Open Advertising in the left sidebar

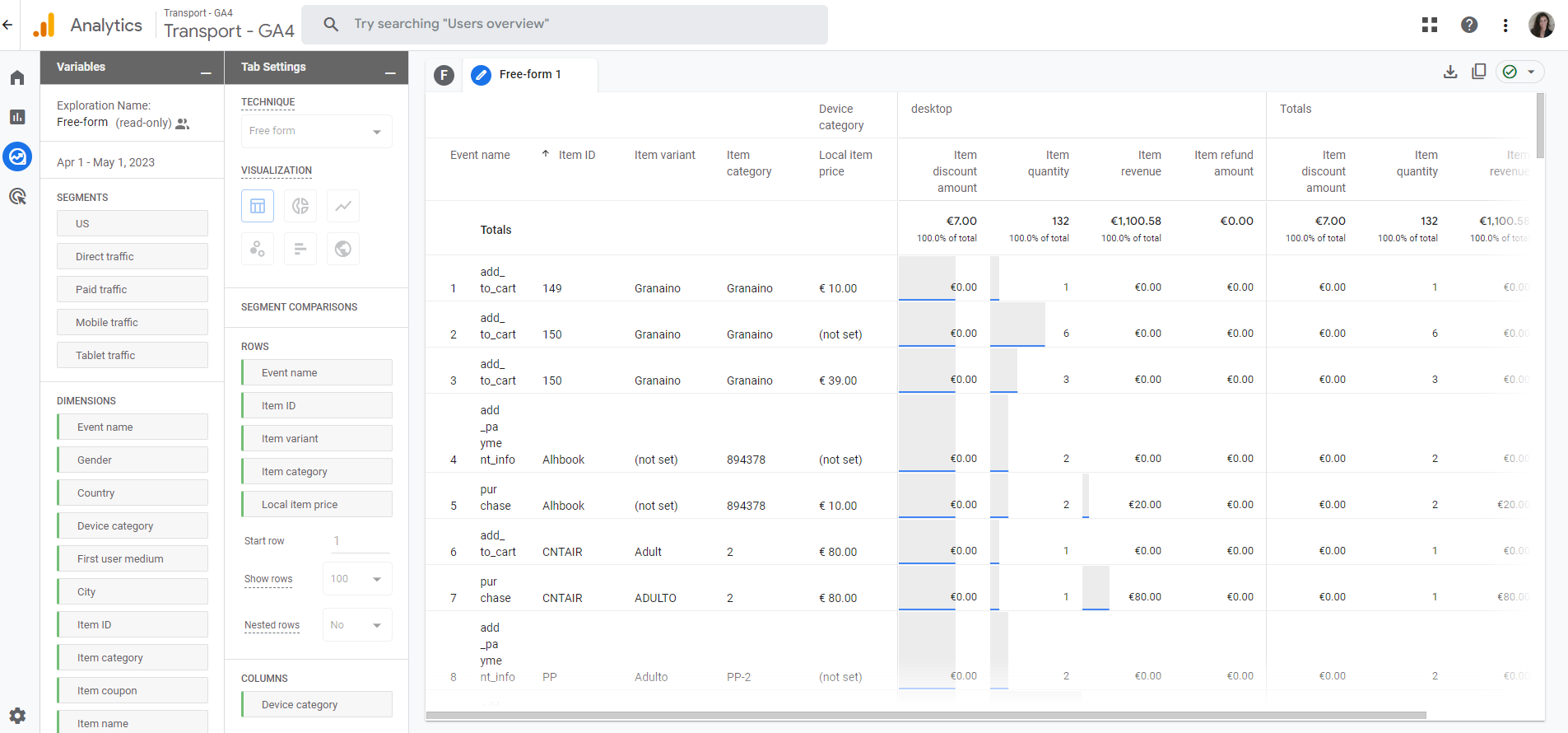click(17, 196)
